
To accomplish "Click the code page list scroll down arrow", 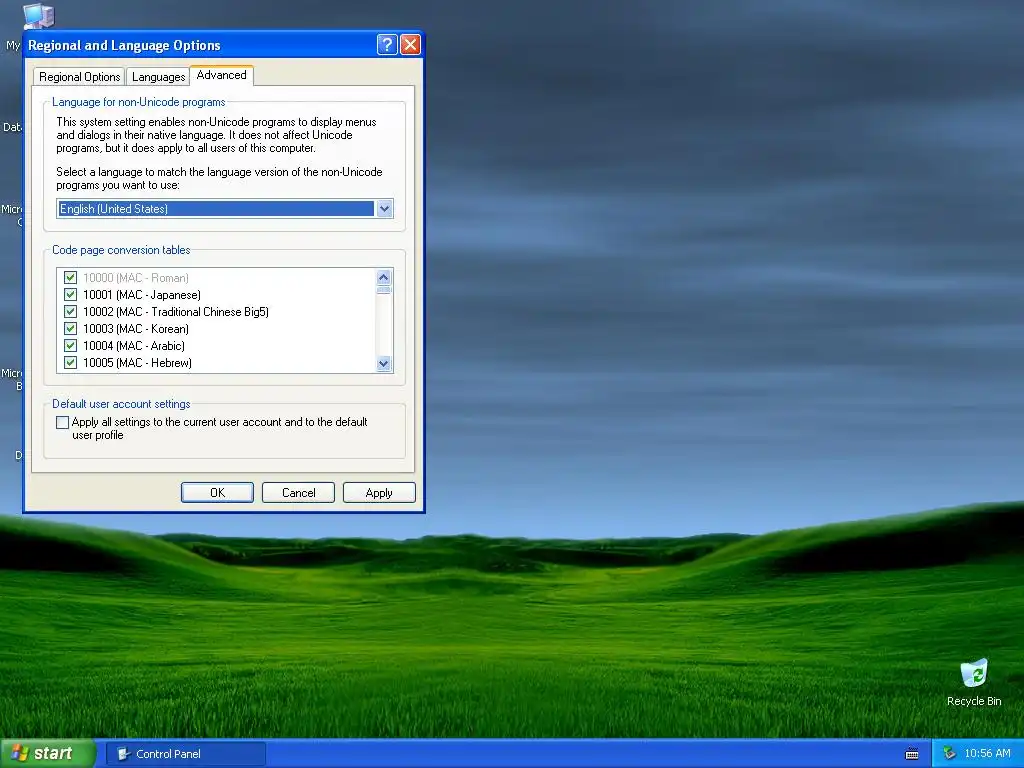I will pyautogui.click(x=384, y=364).
